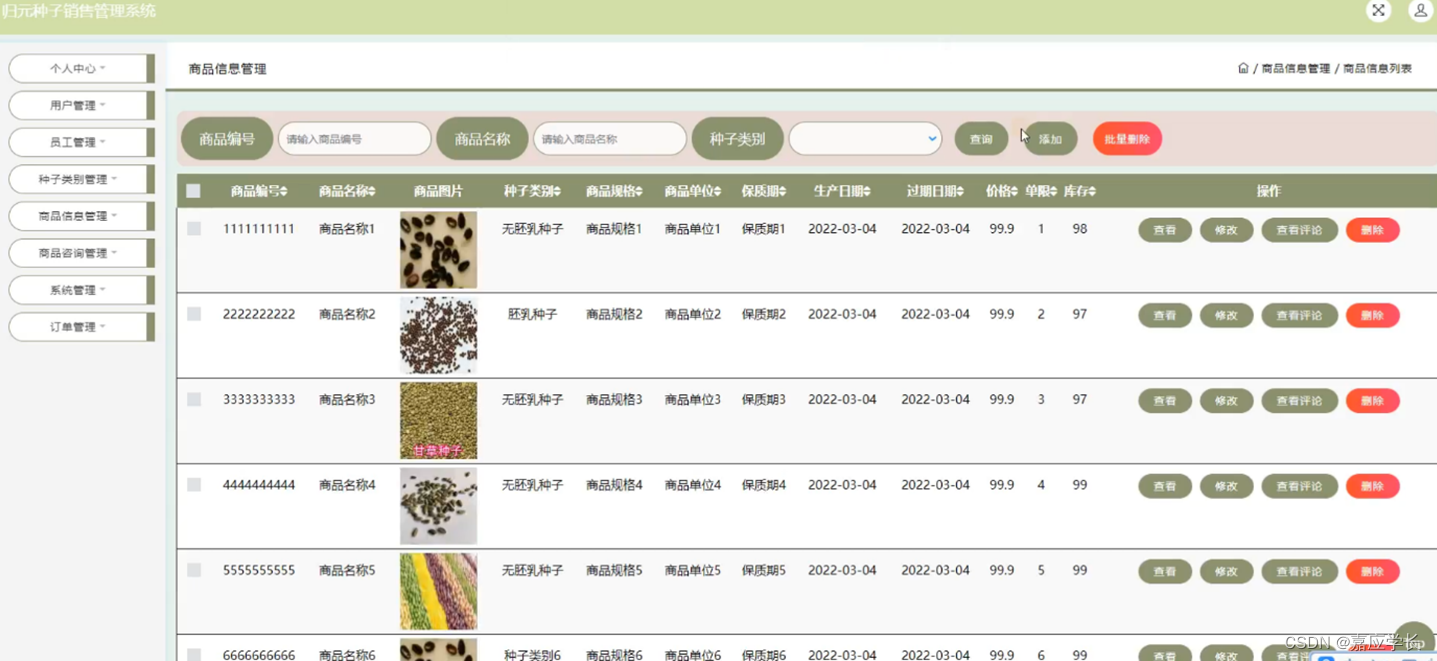Focus the 商品名称 search input field
This screenshot has width=1437, height=661.
click(x=610, y=139)
